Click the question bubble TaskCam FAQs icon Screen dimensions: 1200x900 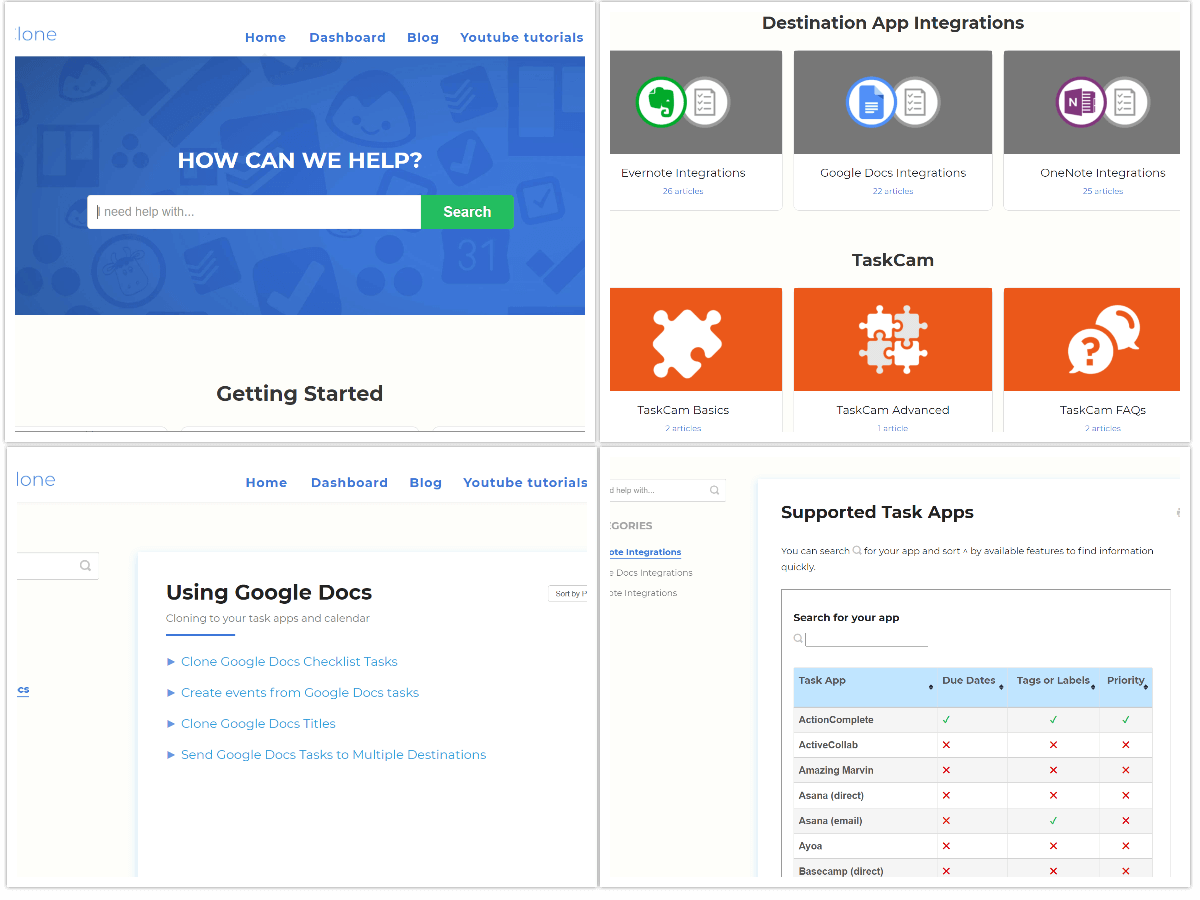coord(1104,340)
